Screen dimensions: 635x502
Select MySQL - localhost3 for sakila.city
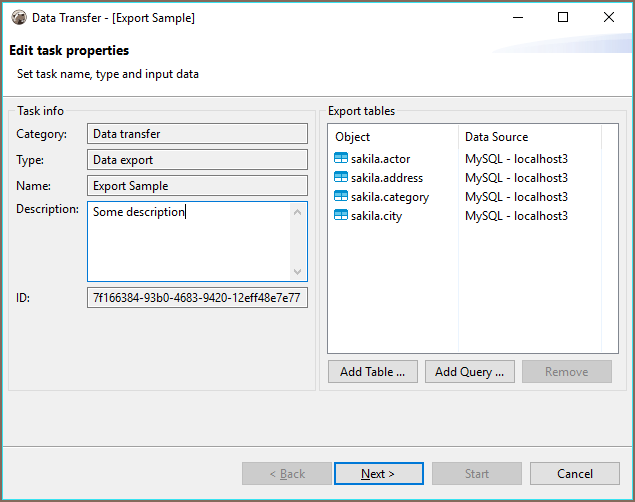516,216
